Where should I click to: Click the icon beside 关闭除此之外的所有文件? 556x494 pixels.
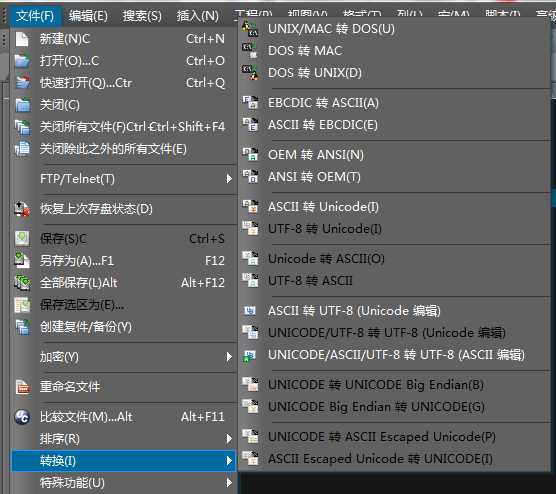22,149
